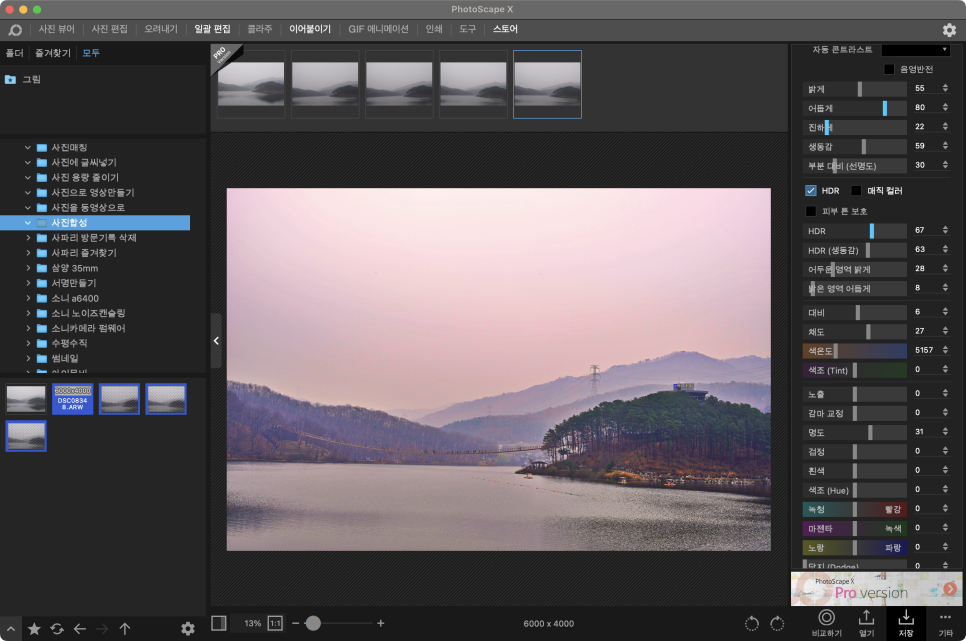Expand the 썸네일 folder
The image size is (966, 641).
point(28,359)
